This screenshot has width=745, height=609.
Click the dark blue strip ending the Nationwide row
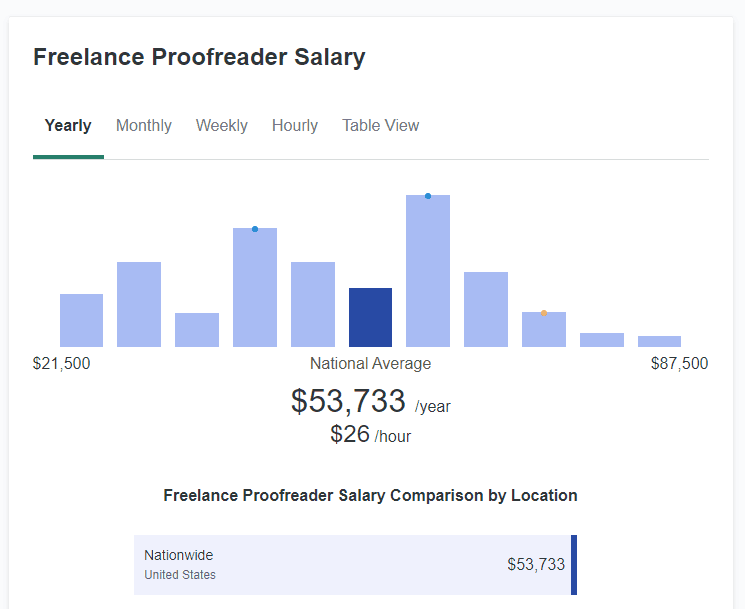574,565
